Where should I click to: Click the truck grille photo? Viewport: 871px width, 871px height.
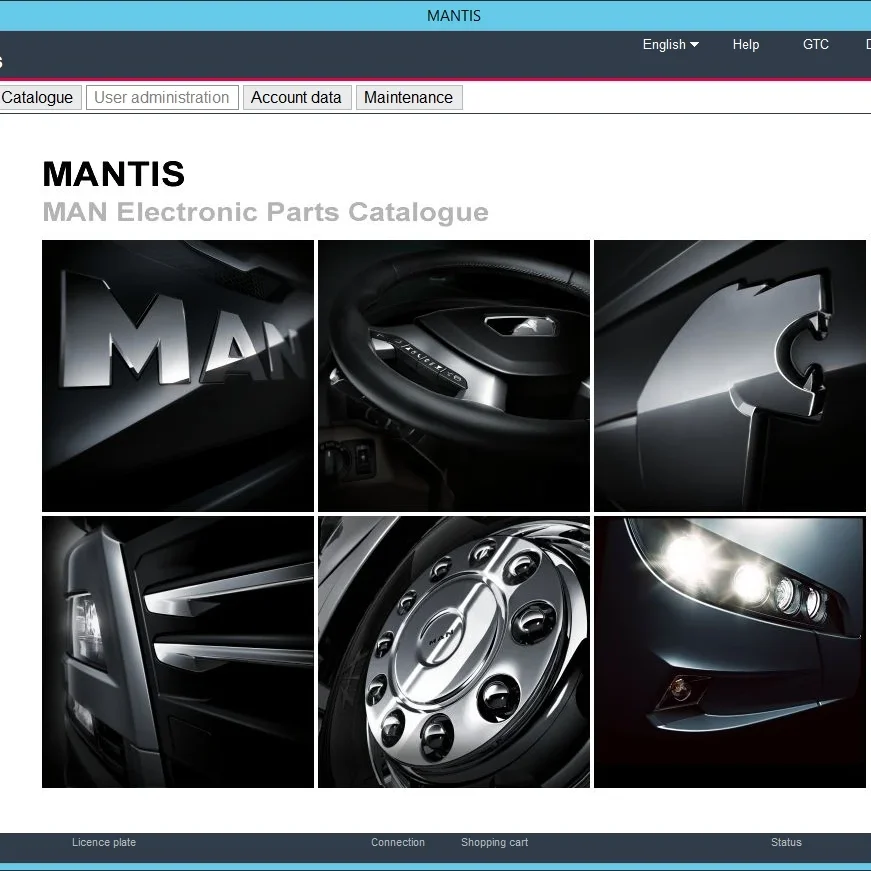pos(177,651)
